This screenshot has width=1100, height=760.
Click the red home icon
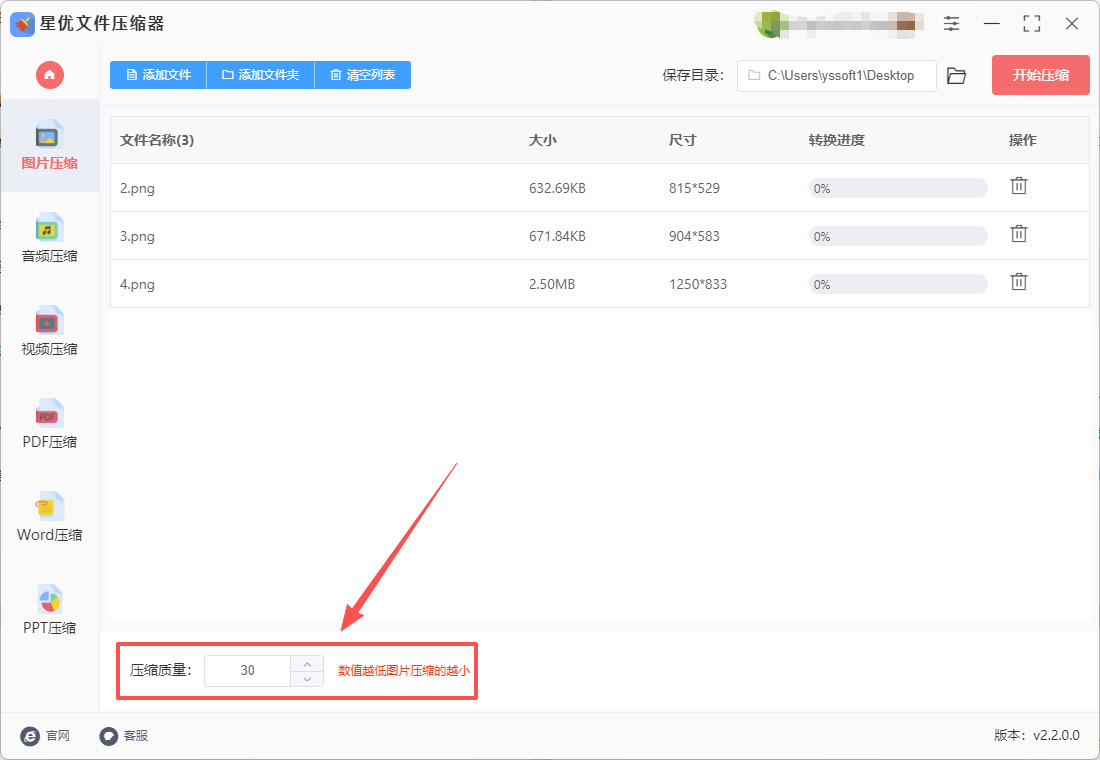pos(50,74)
